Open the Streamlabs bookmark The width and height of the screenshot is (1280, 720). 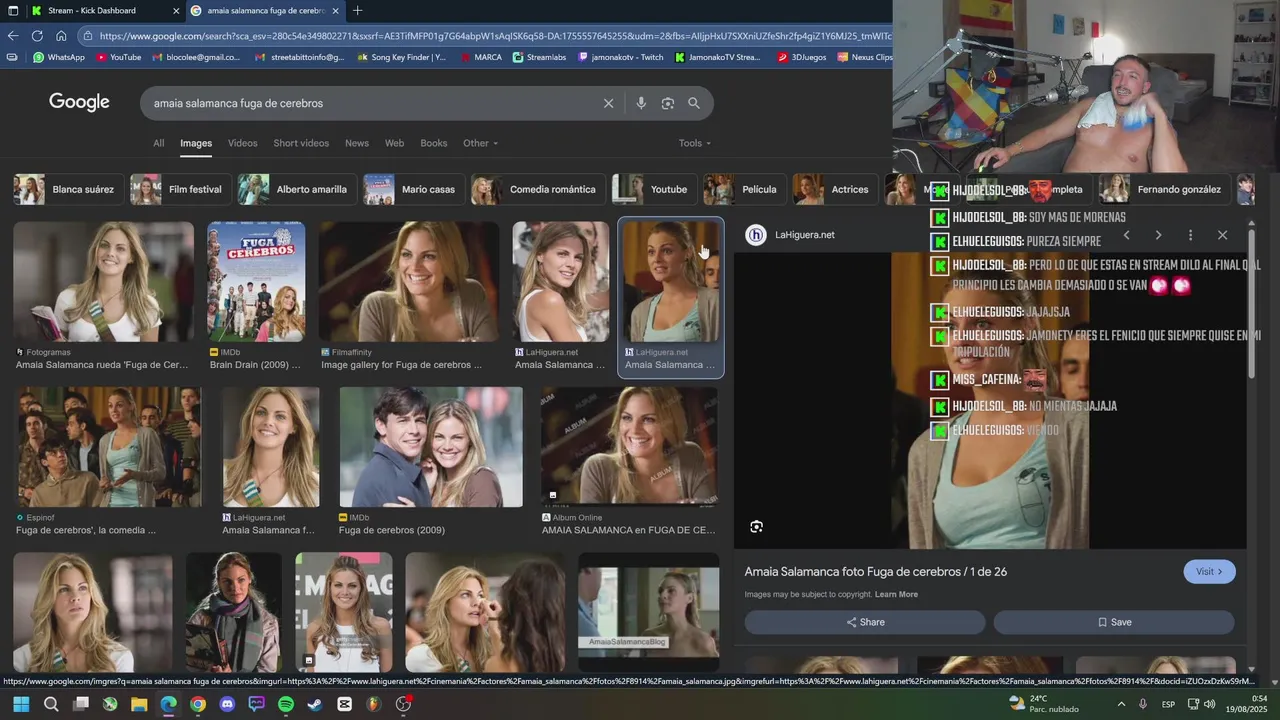point(539,57)
